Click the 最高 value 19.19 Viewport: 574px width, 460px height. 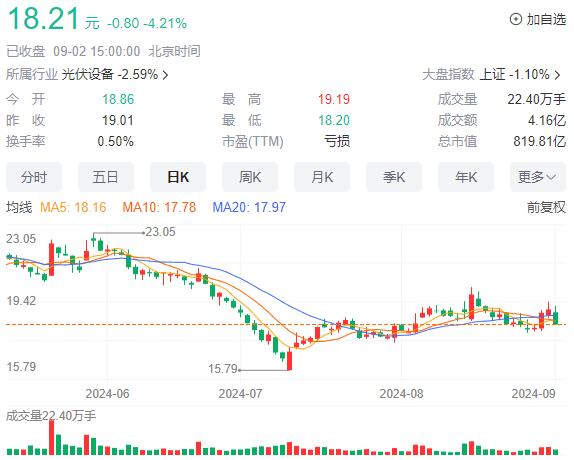[x=333, y=99]
